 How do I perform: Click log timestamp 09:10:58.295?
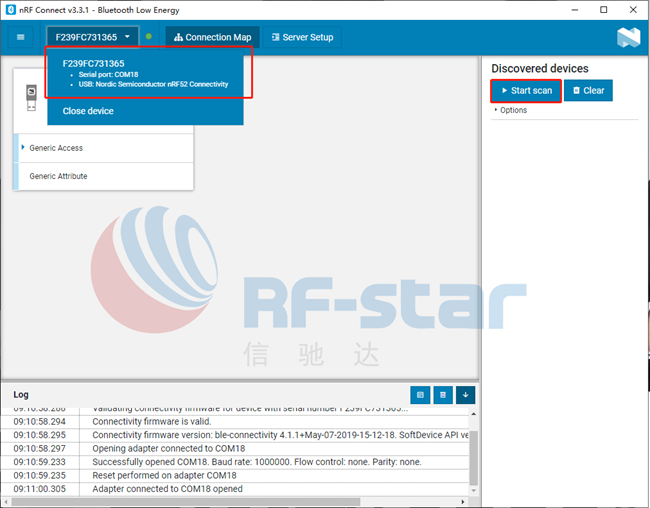click(x=39, y=435)
